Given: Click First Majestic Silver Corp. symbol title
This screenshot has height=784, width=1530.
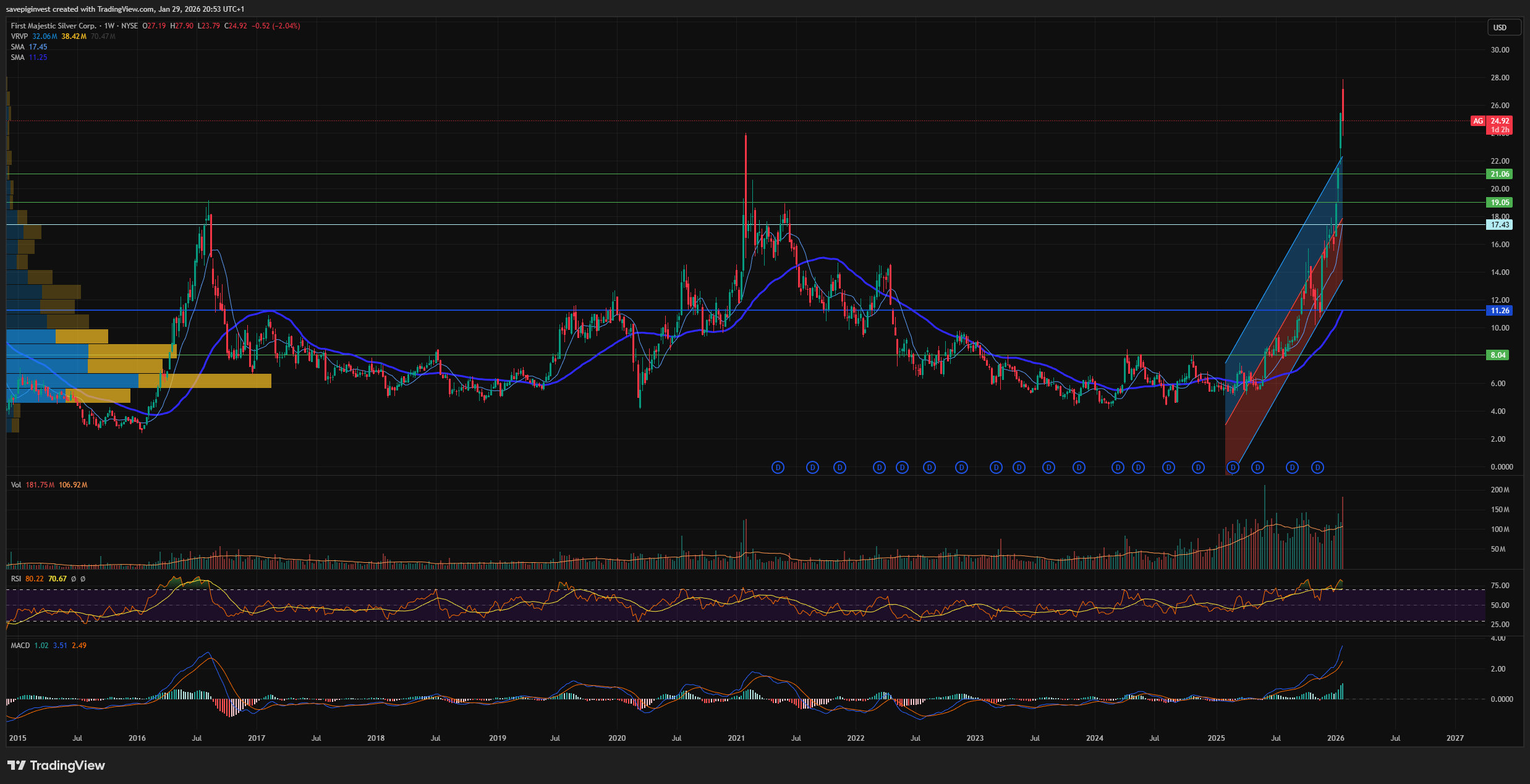Looking at the screenshot, I should (53, 26).
